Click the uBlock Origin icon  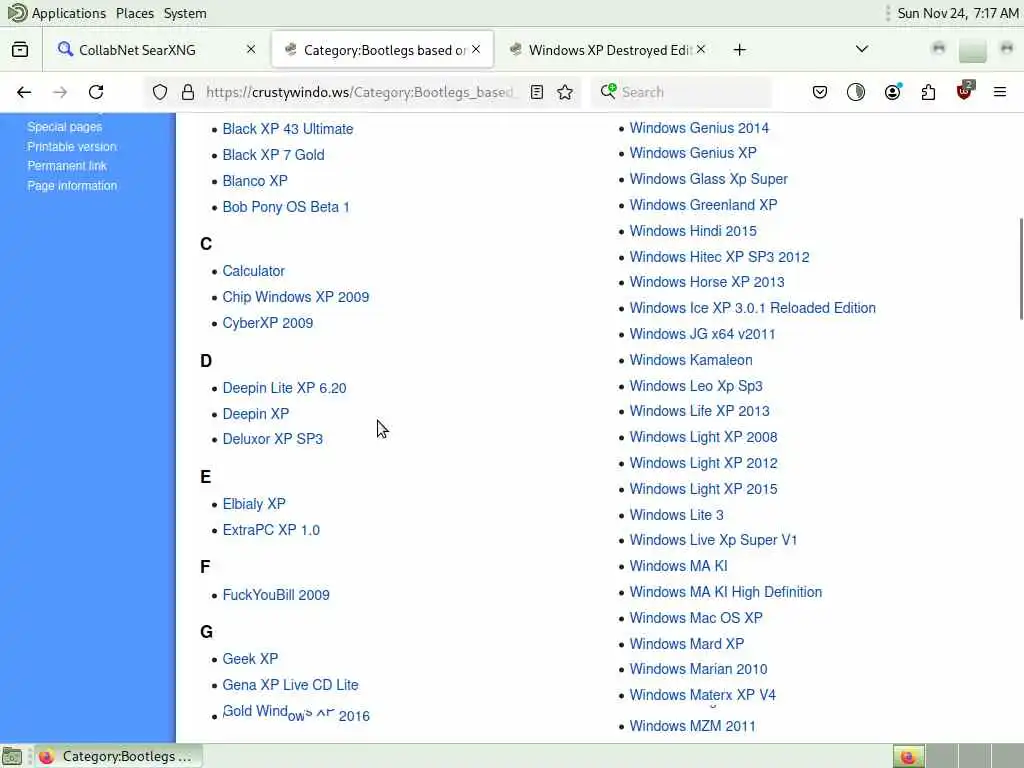click(x=965, y=91)
